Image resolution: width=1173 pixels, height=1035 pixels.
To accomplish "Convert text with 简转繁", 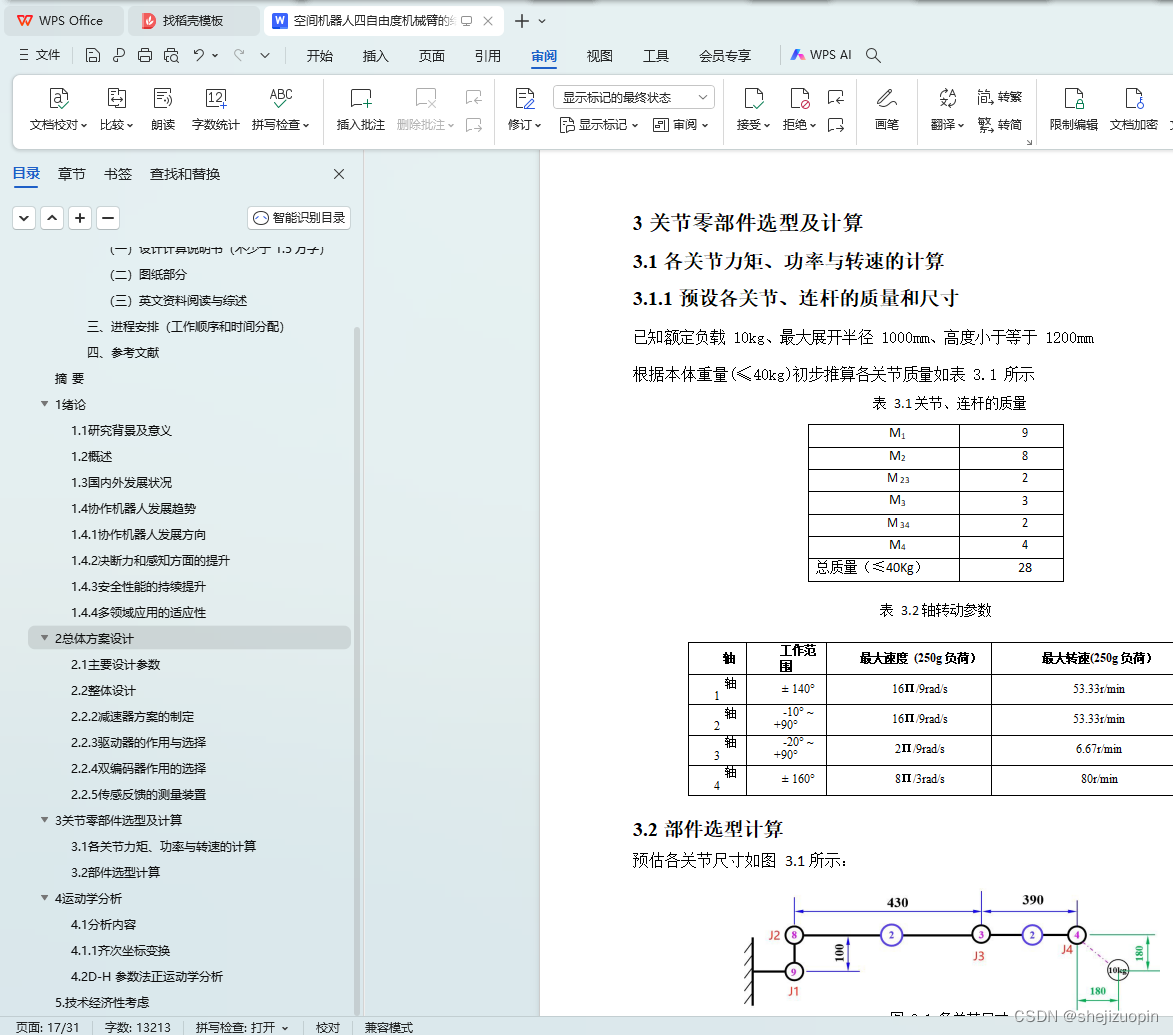I will coord(999,96).
